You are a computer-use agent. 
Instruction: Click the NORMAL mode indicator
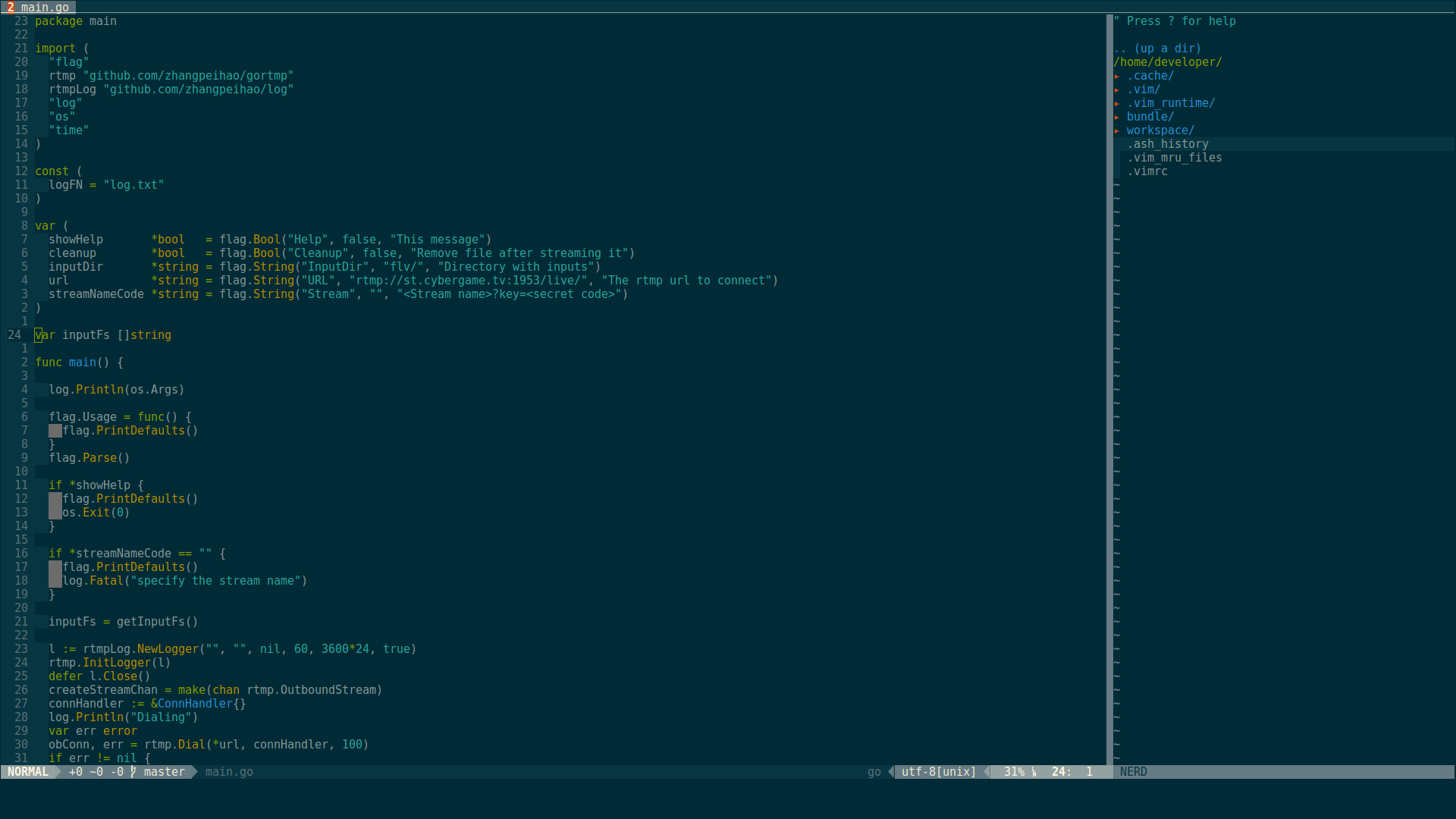(x=28, y=772)
